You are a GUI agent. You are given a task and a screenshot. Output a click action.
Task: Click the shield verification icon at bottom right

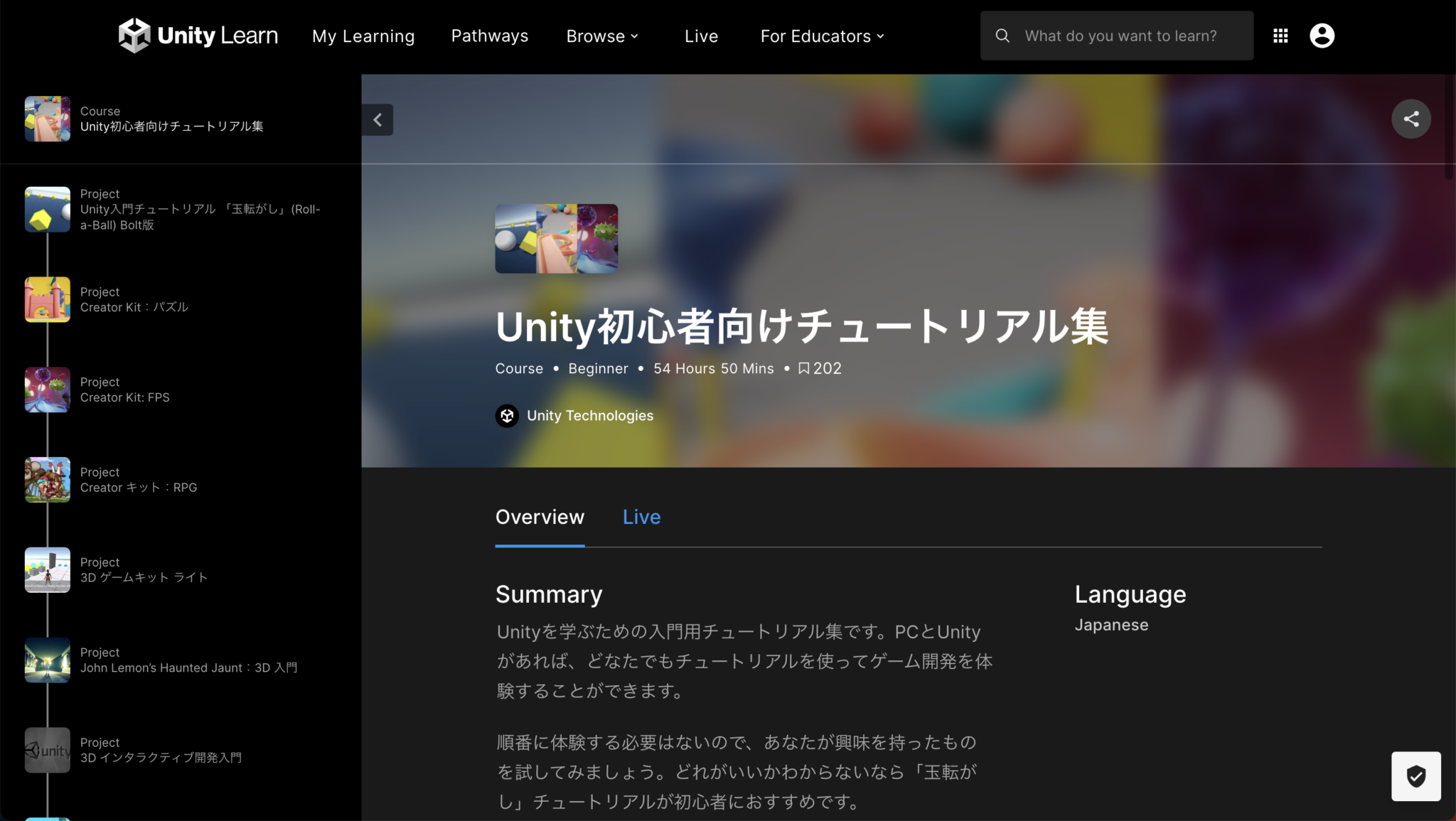pos(1416,776)
